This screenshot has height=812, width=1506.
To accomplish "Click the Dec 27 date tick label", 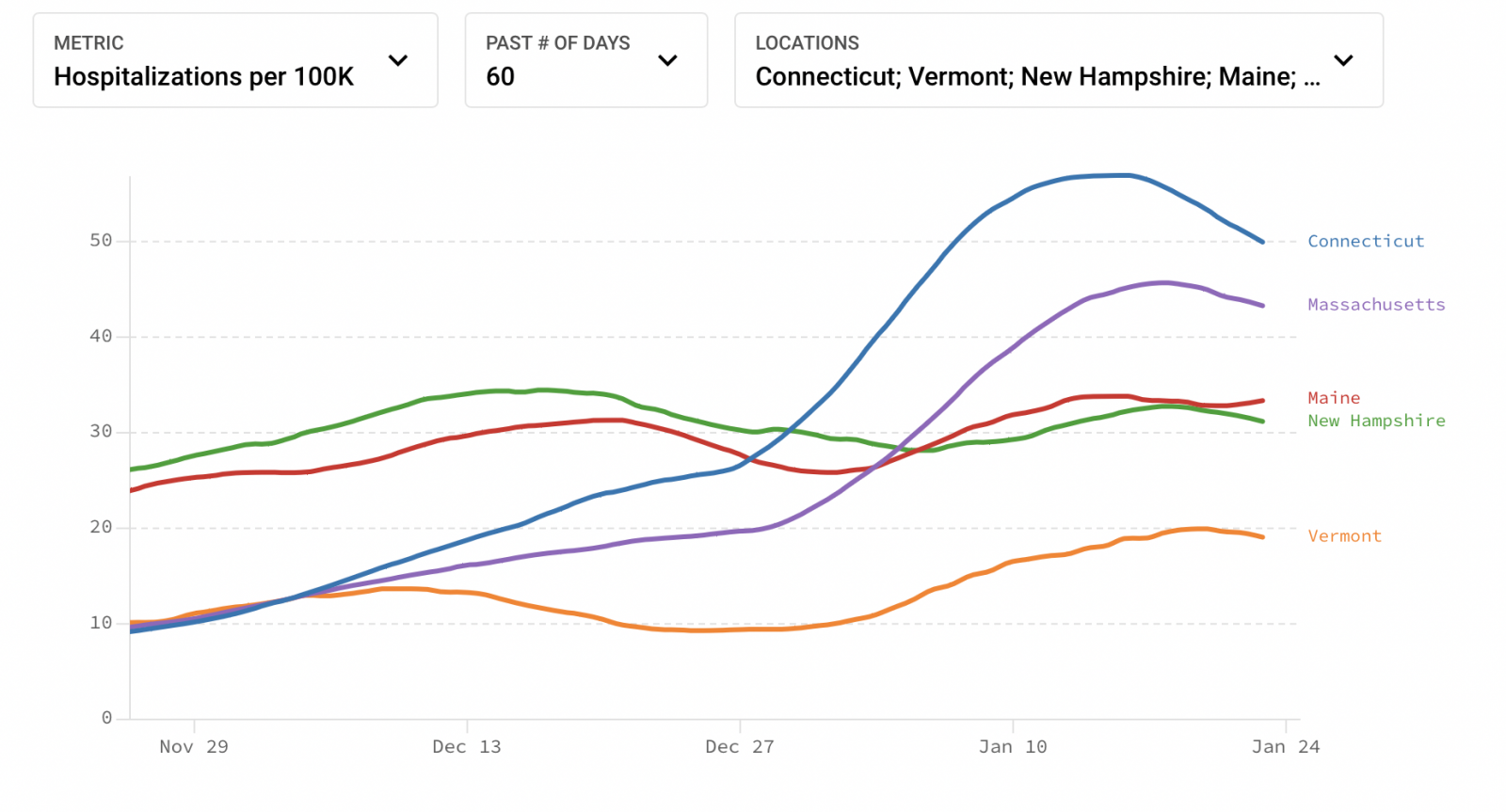I will (740, 747).
